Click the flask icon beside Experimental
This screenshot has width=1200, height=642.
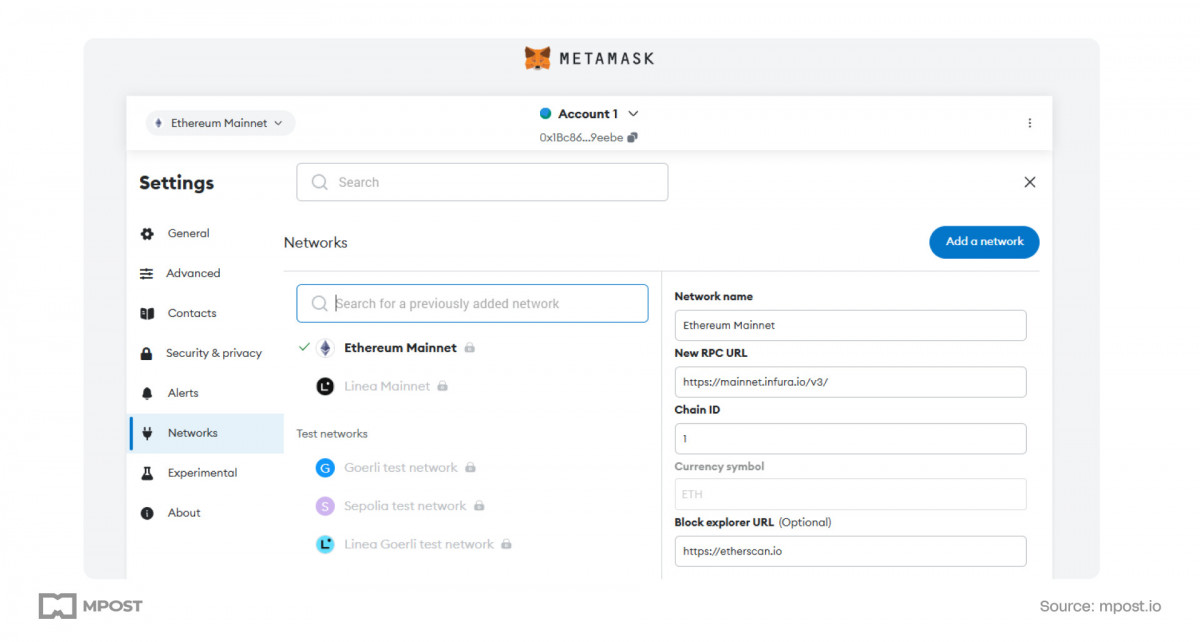coord(147,473)
